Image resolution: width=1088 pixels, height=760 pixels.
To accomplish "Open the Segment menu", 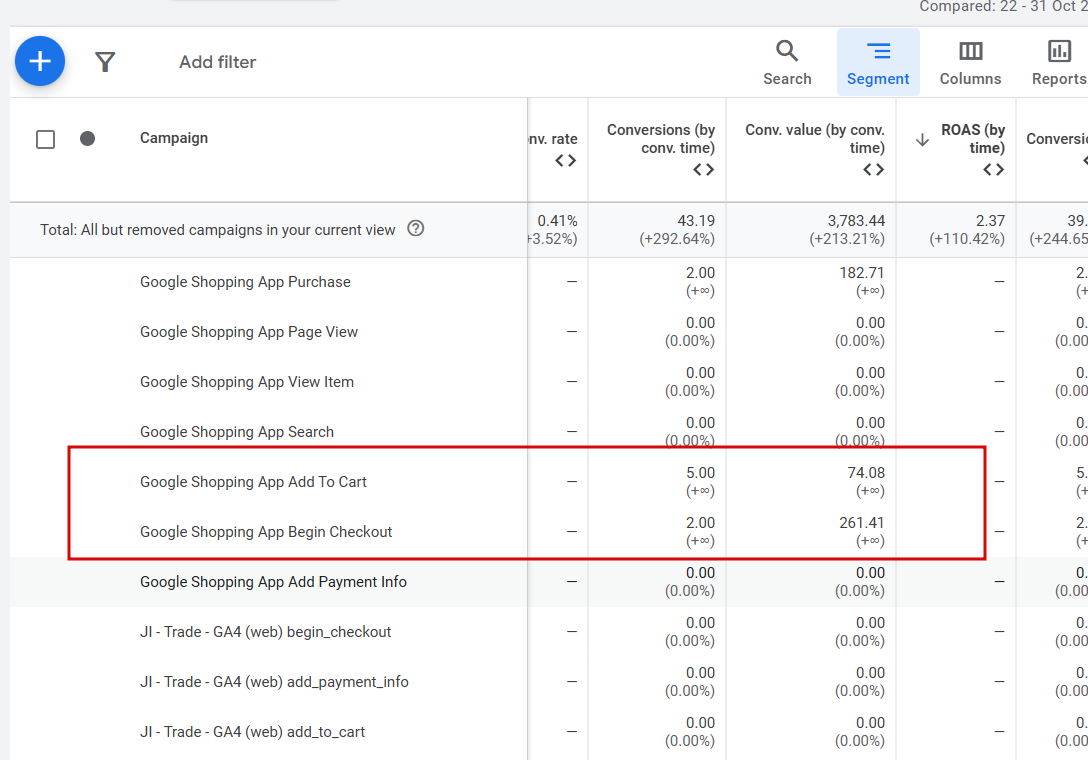I will (878, 63).
